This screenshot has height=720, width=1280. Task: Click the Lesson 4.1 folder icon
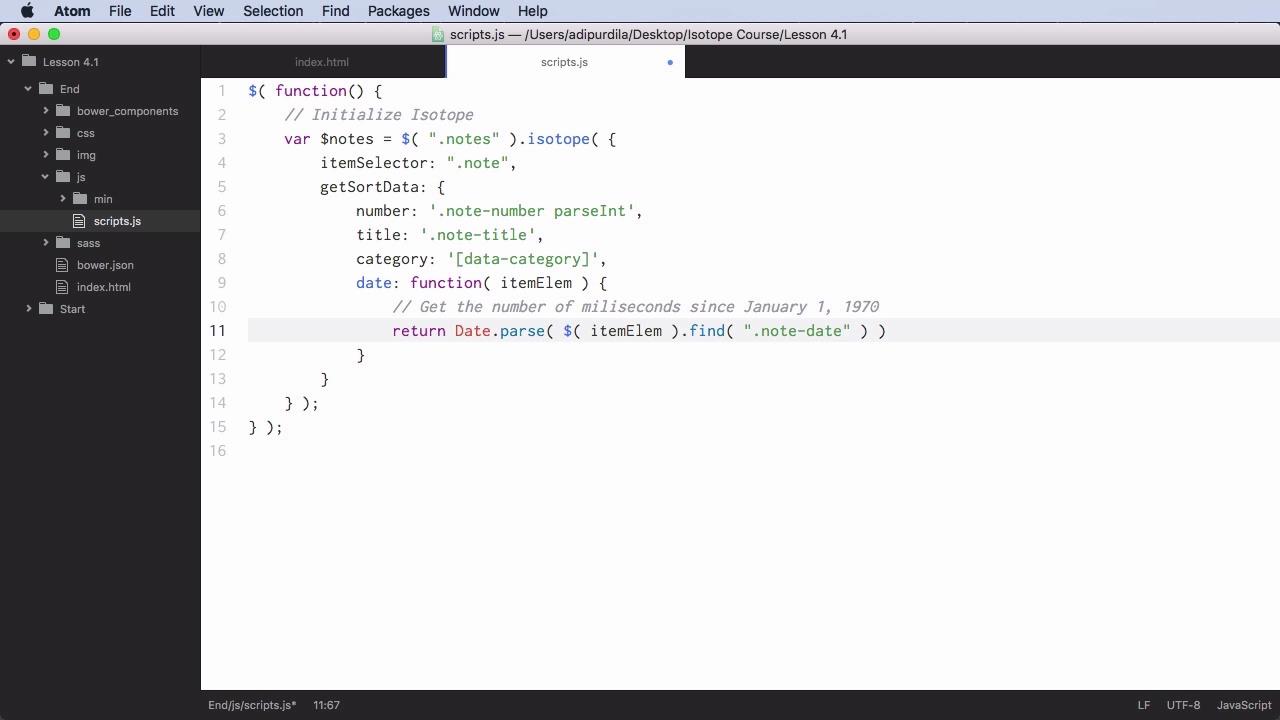coord(28,61)
